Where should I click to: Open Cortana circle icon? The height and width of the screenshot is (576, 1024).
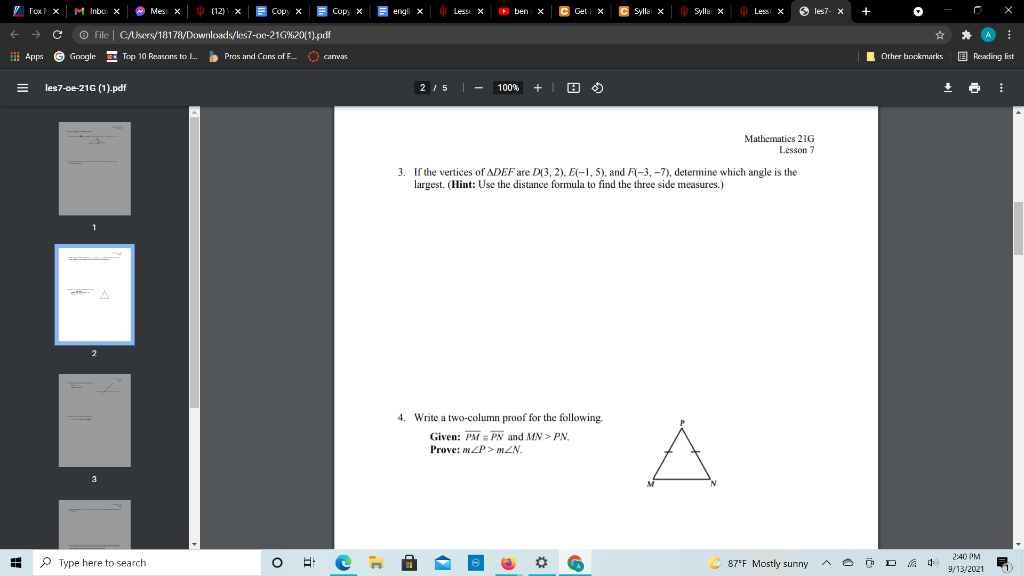click(277, 562)
